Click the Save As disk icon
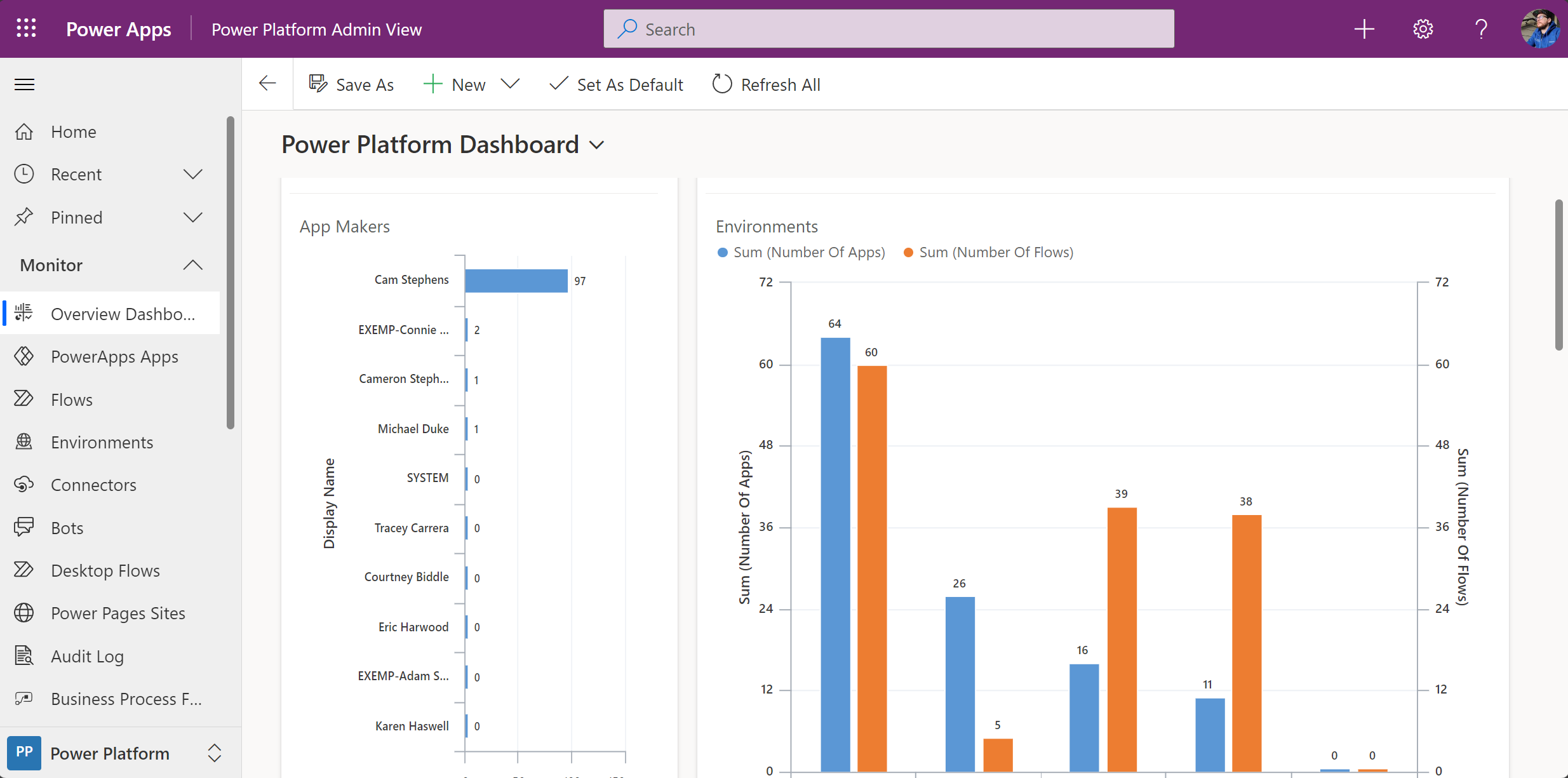1568x778 pixels. 318,84
